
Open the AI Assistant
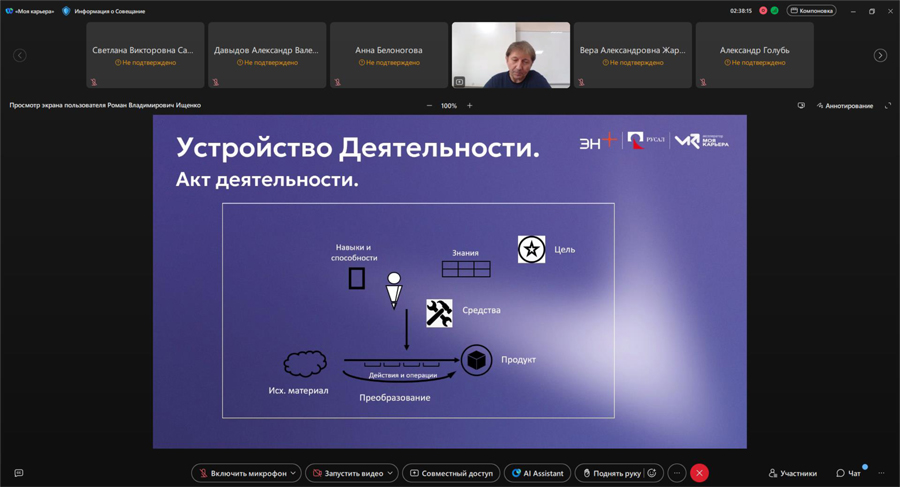[538, 473]
